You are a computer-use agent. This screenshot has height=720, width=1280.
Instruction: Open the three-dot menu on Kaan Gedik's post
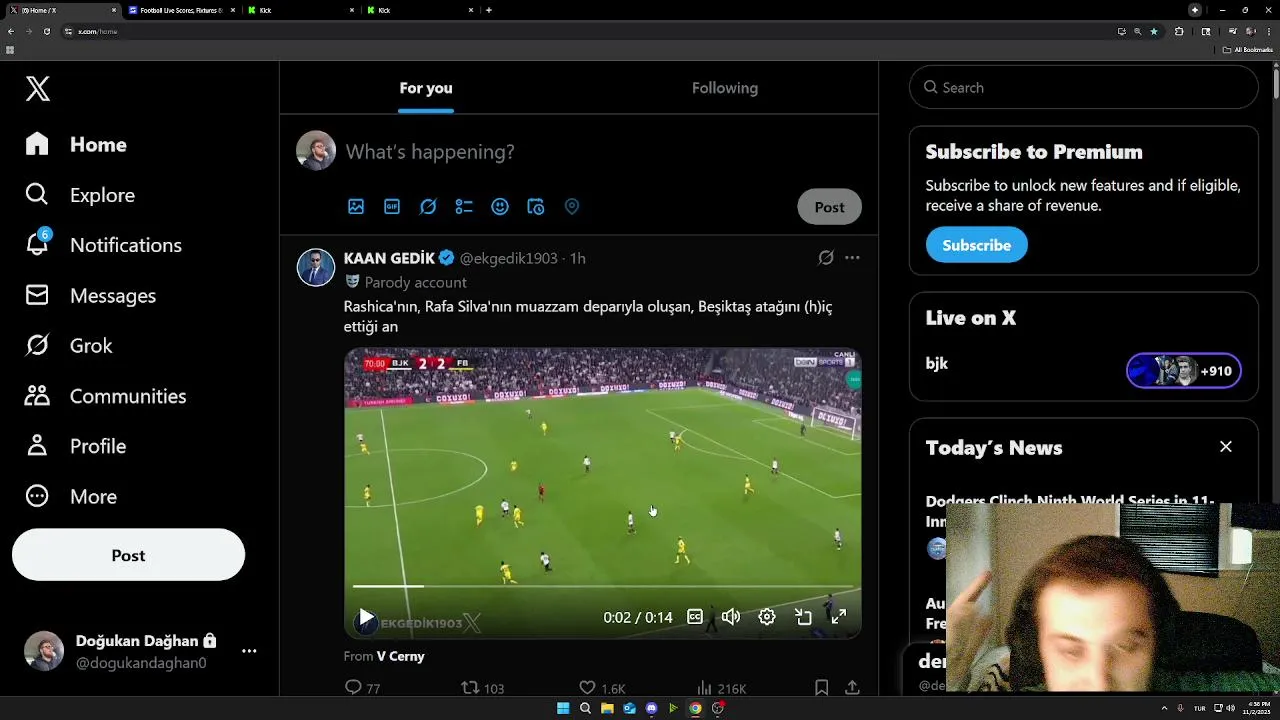pyautogui.click(x=852, y=258)
